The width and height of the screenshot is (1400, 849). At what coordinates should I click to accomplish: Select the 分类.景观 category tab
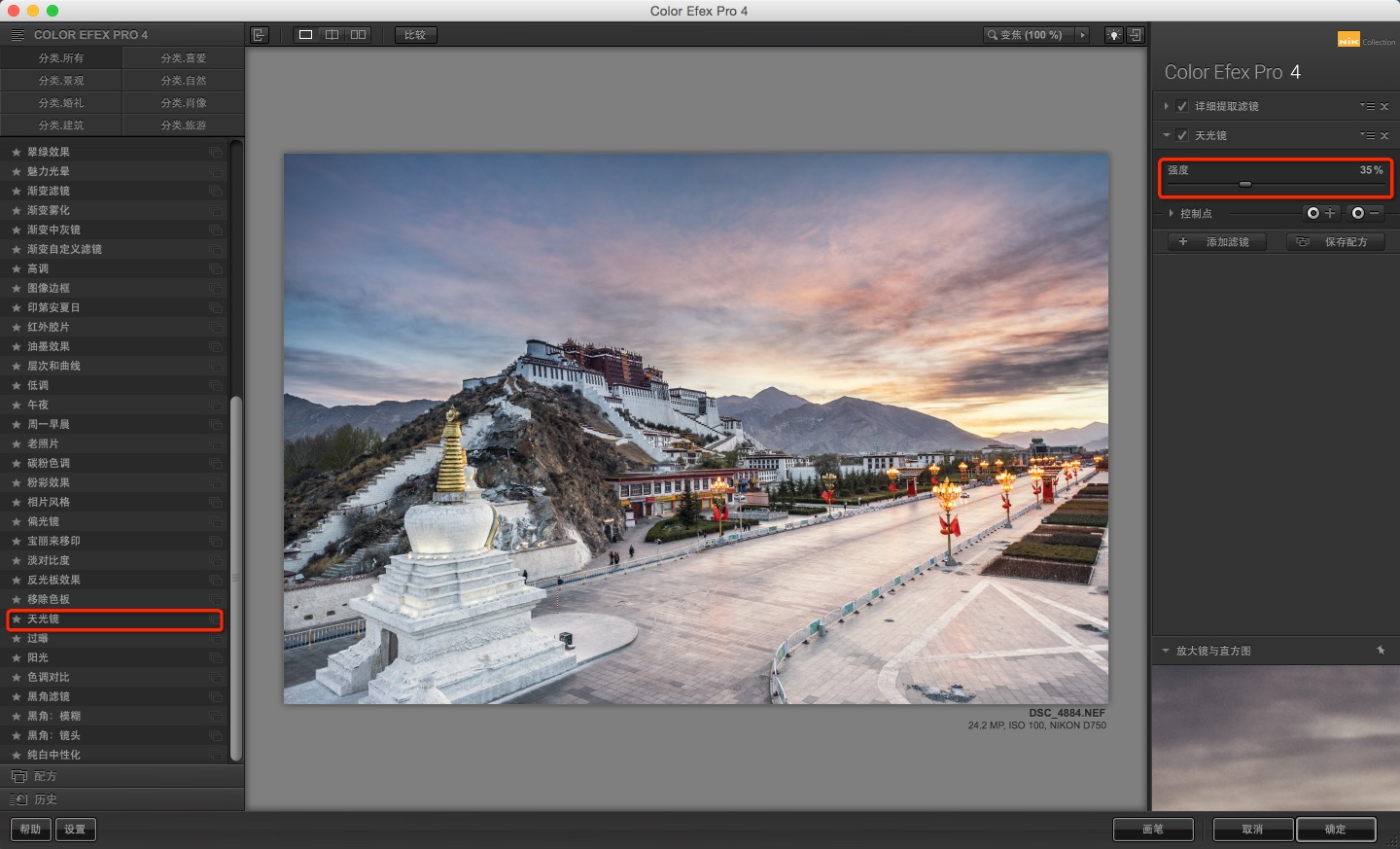[61, 81]
